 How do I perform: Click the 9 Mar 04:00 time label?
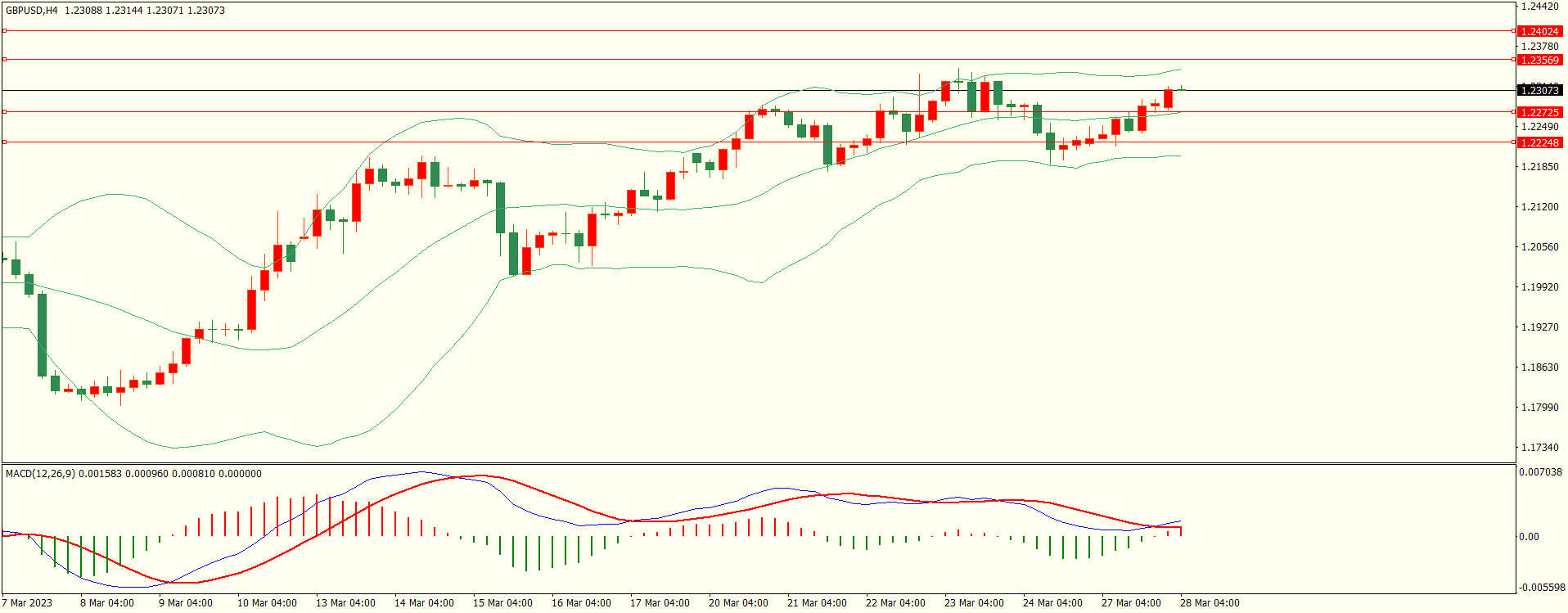coord(186,603)
